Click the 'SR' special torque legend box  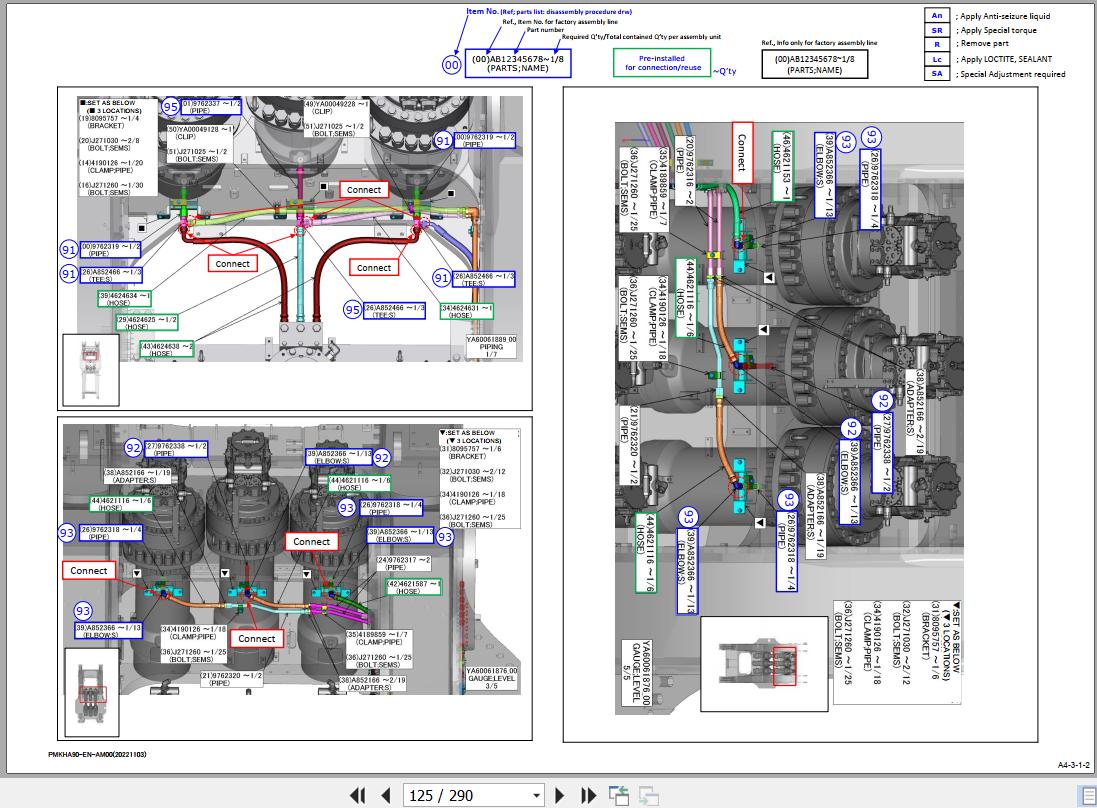pyautogui.click(x=936, y=30)
